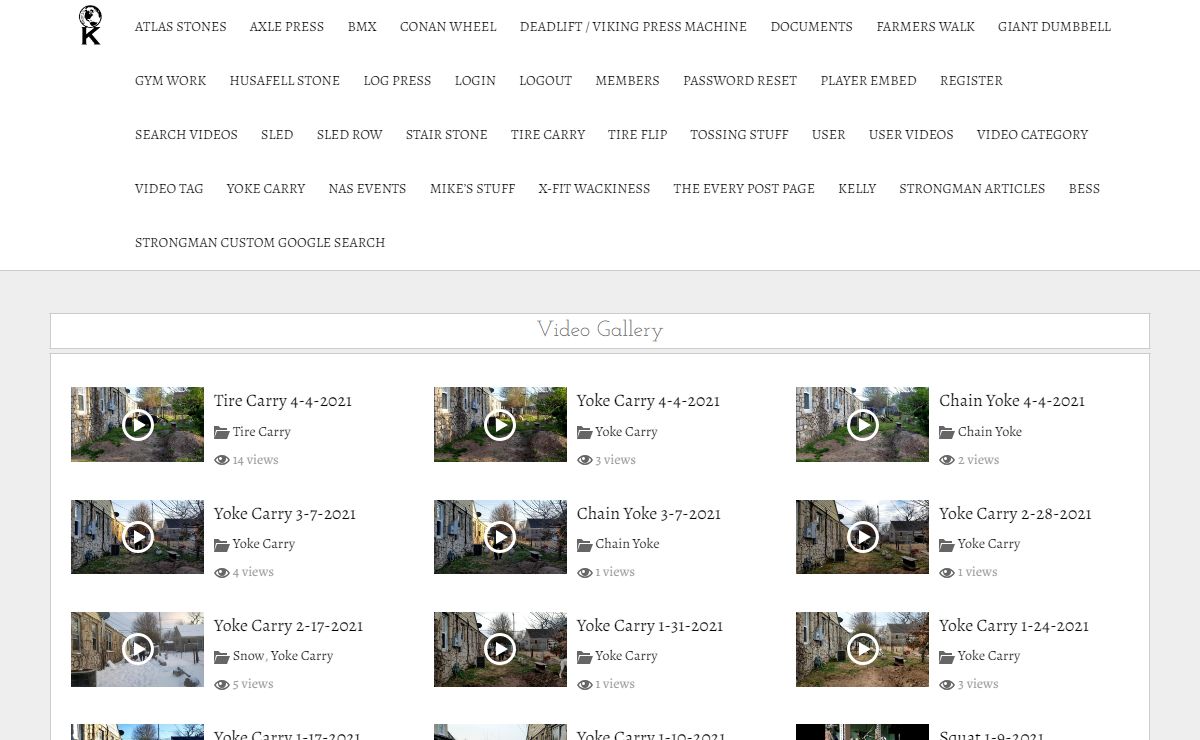Open Tossing Stuff in the navigation

pyautogui.click(x=739, y=135)
